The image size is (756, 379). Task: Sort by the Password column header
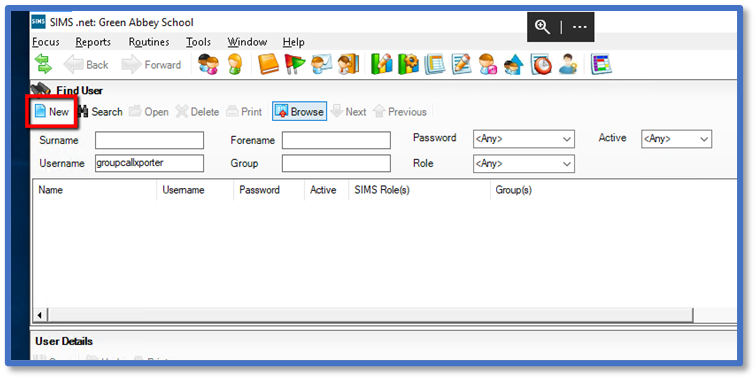(269, 190)
